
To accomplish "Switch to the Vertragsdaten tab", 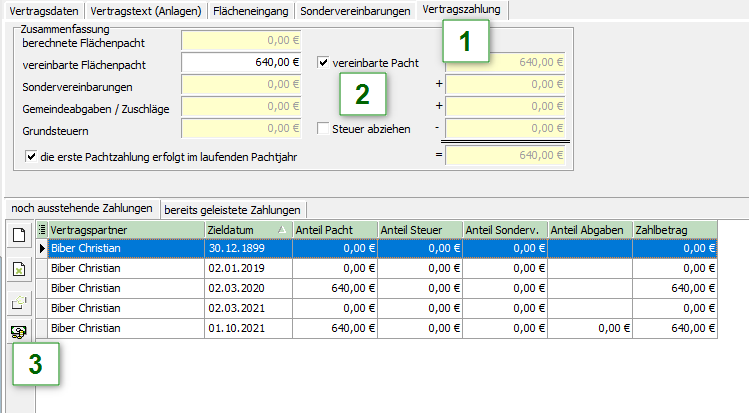I will point(42,11).
